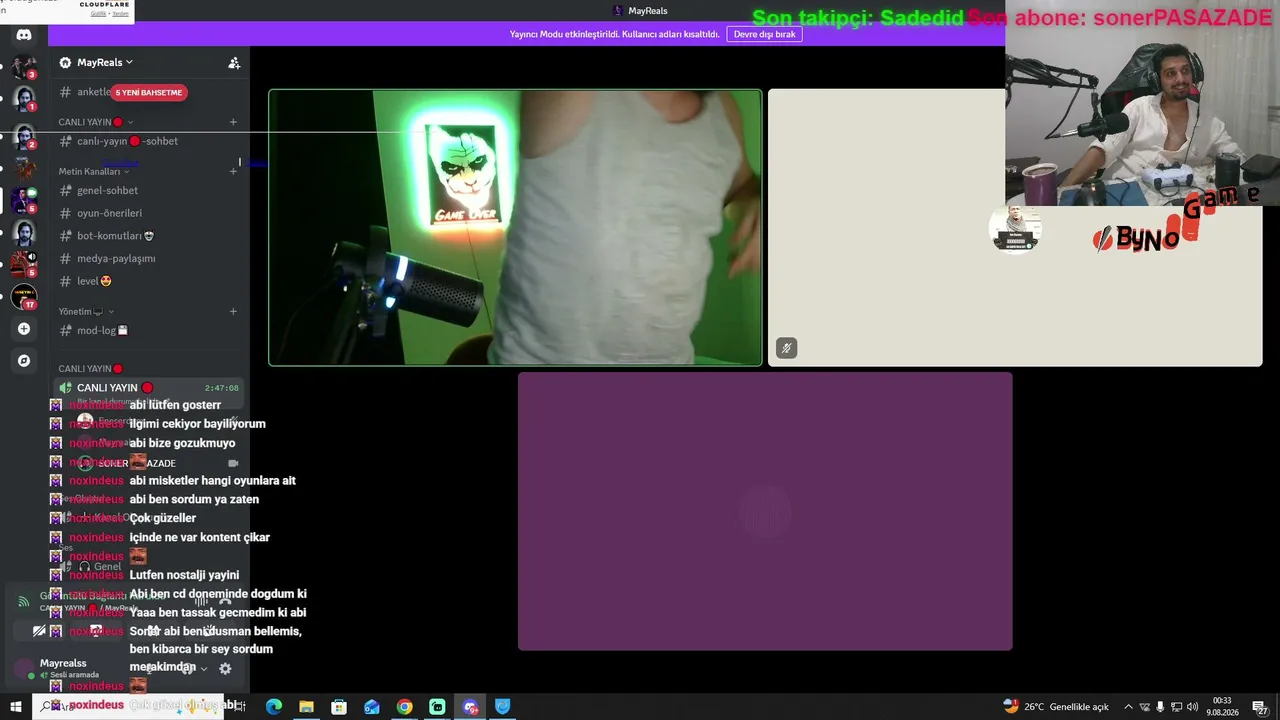Add a server with the plus icon
This screenshot has height=720, width=1280.
tap(24, 329)
